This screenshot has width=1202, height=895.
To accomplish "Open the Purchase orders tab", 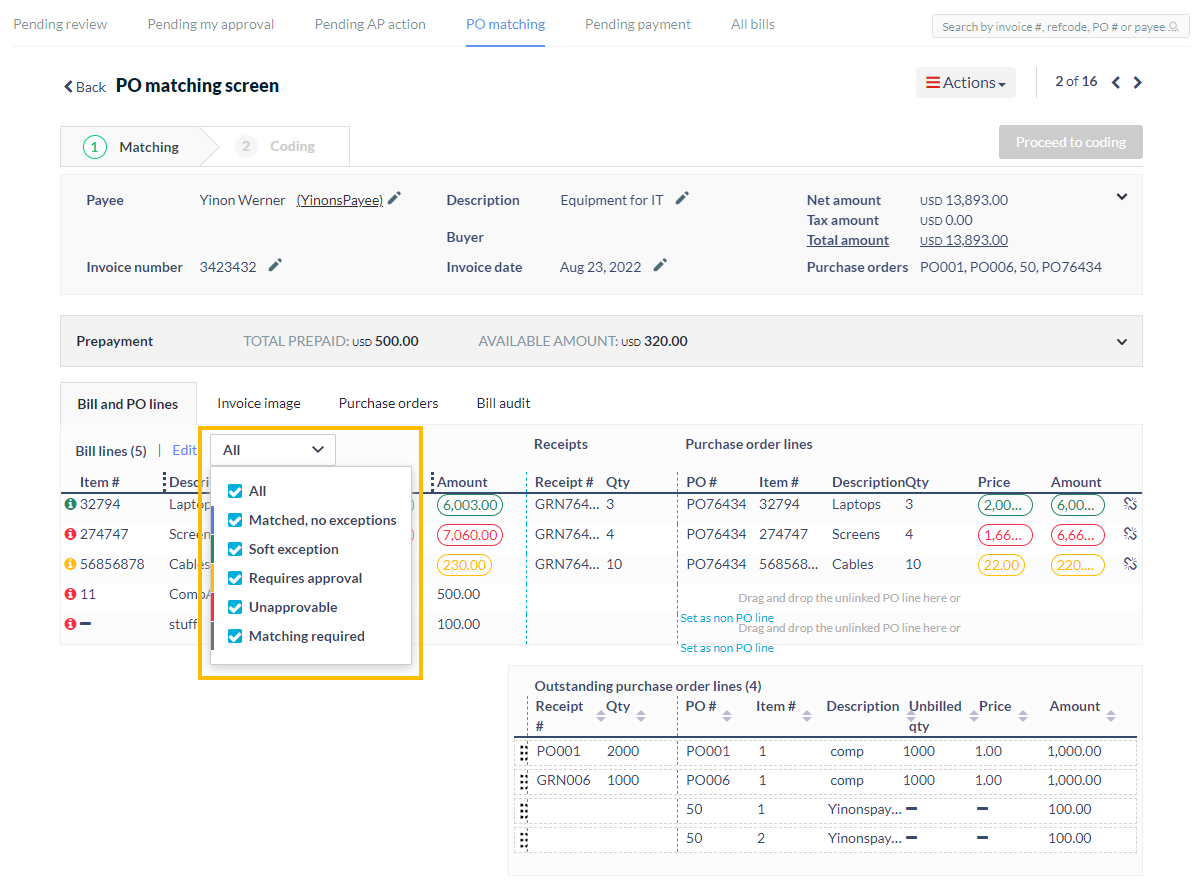I will click(388, 403).
